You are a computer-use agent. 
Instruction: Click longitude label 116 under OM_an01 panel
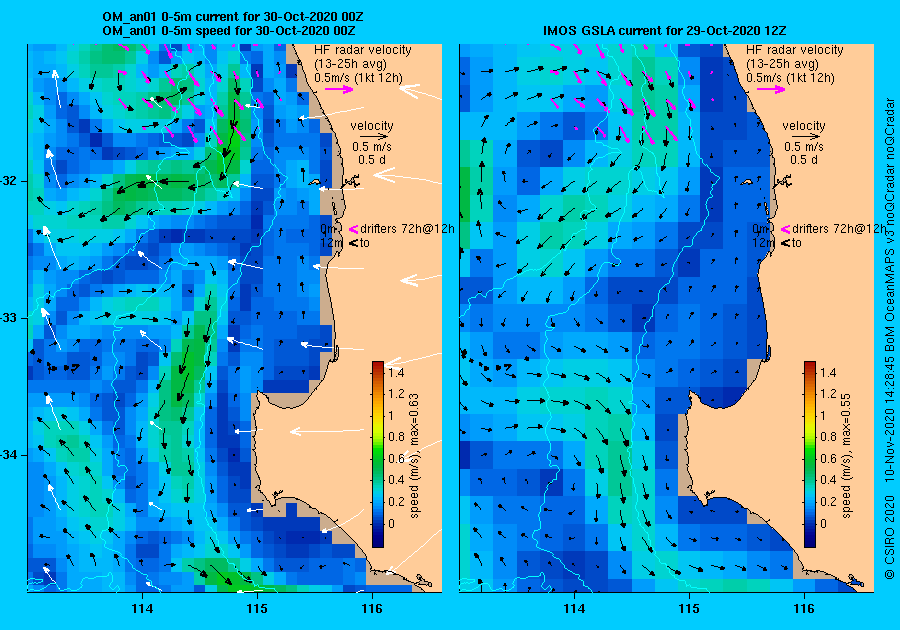pyautogui.click(x=372, y=609)
